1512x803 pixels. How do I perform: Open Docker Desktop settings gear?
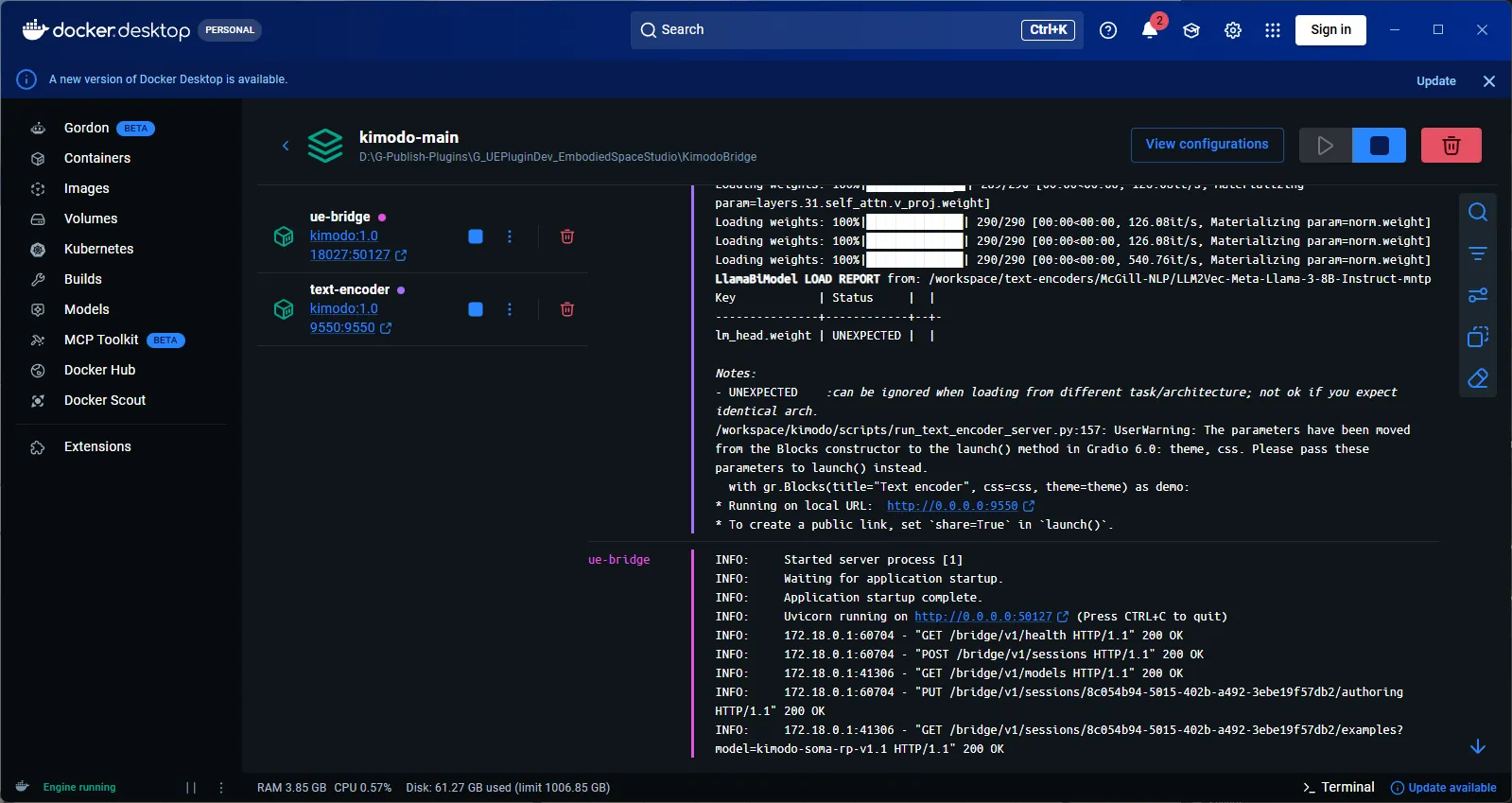(1233, 30)
